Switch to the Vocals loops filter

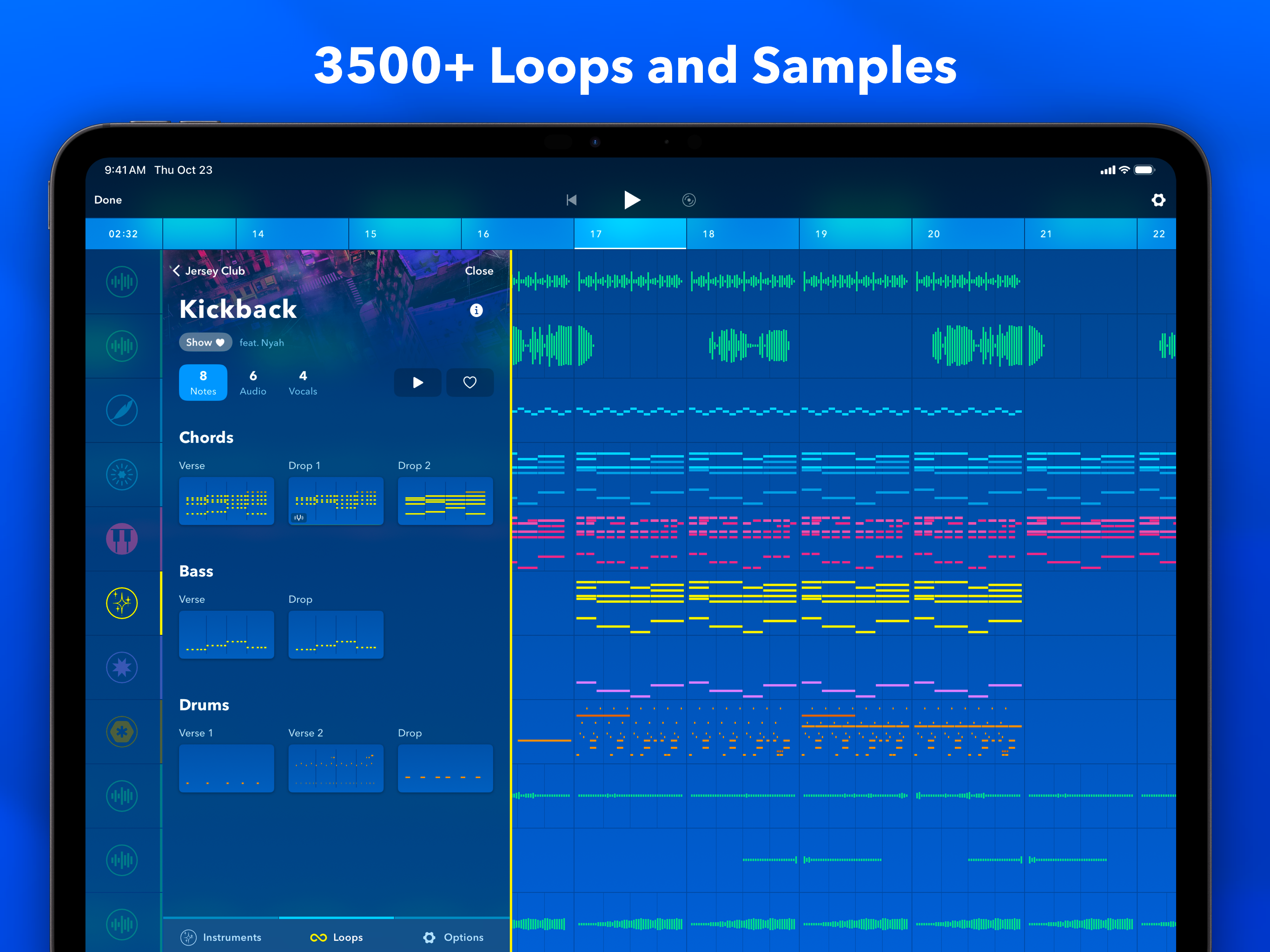point(303,383)
